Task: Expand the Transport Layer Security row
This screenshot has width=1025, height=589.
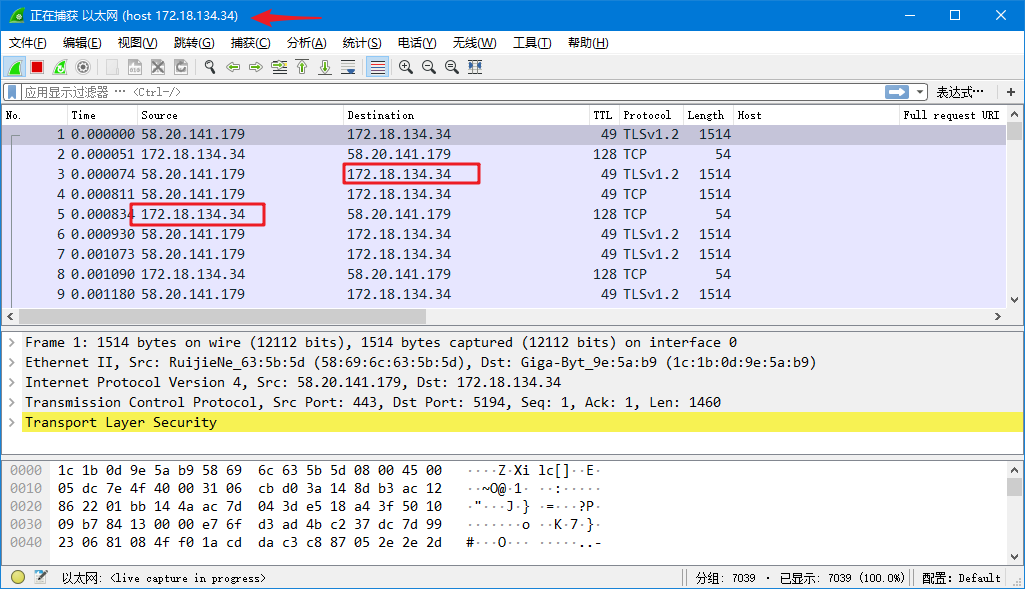Action: point(11,422)
